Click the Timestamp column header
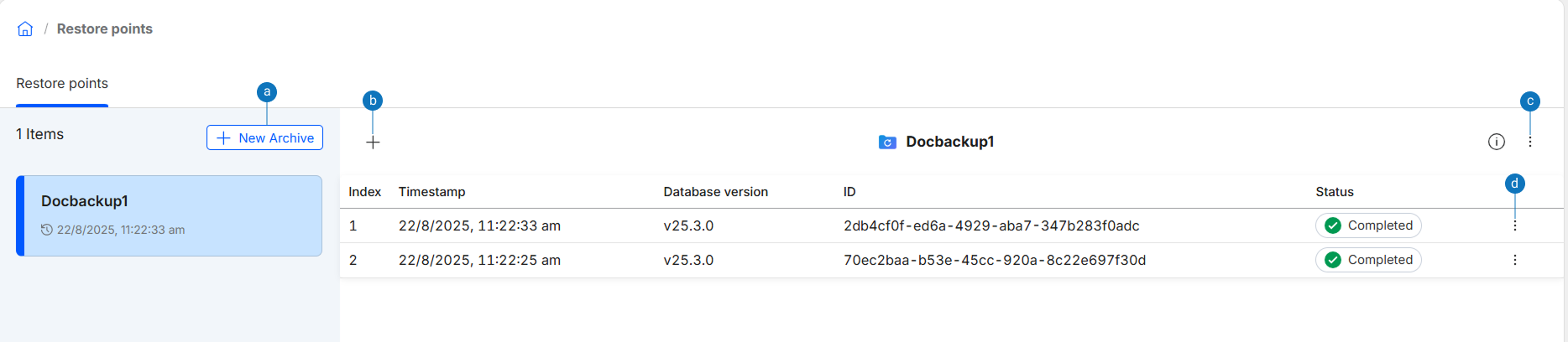The width and height of the screenshot is (1568, 342). point(431,192)
